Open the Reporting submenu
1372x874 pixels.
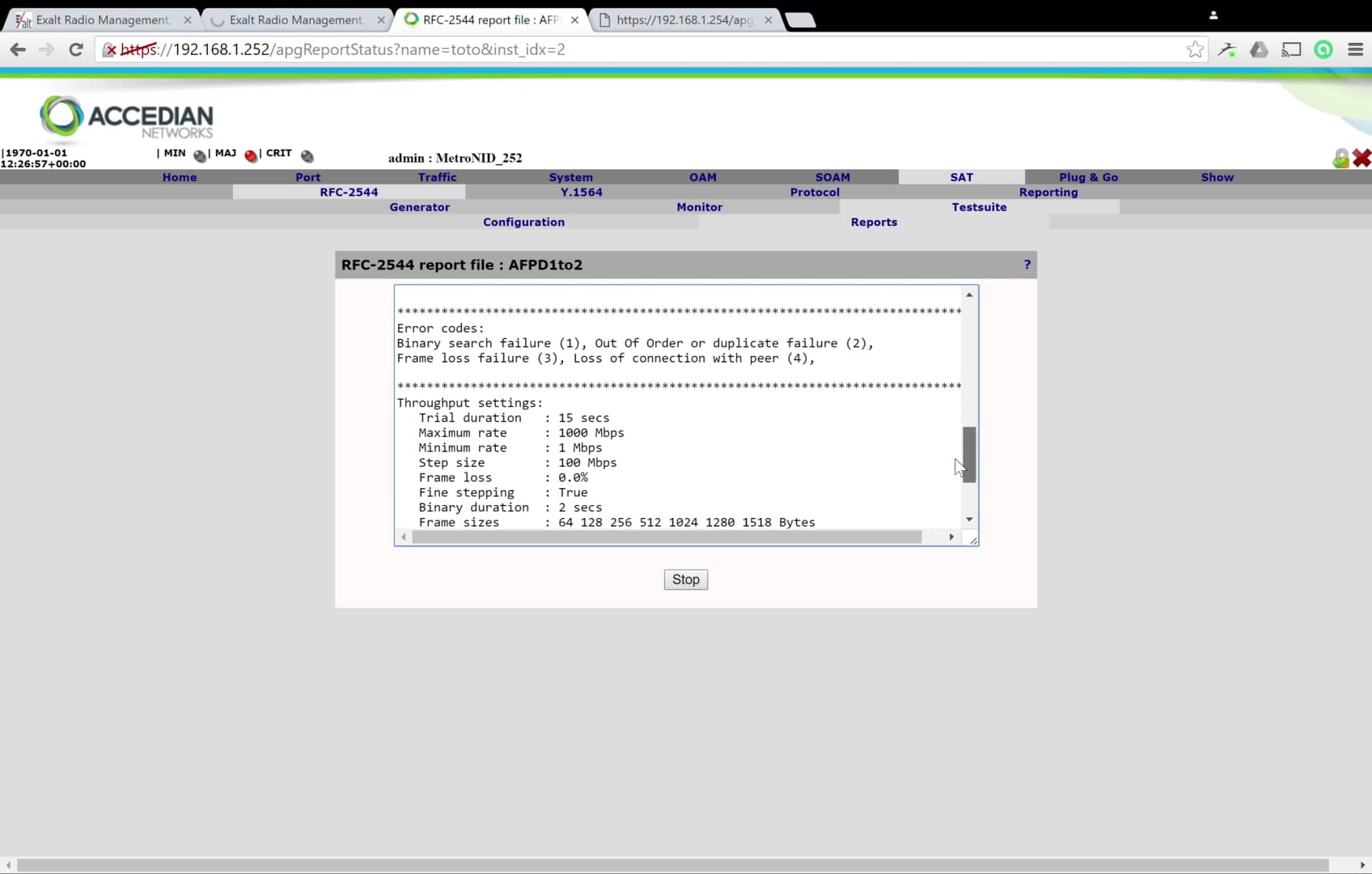click(x=1048, y=192)
